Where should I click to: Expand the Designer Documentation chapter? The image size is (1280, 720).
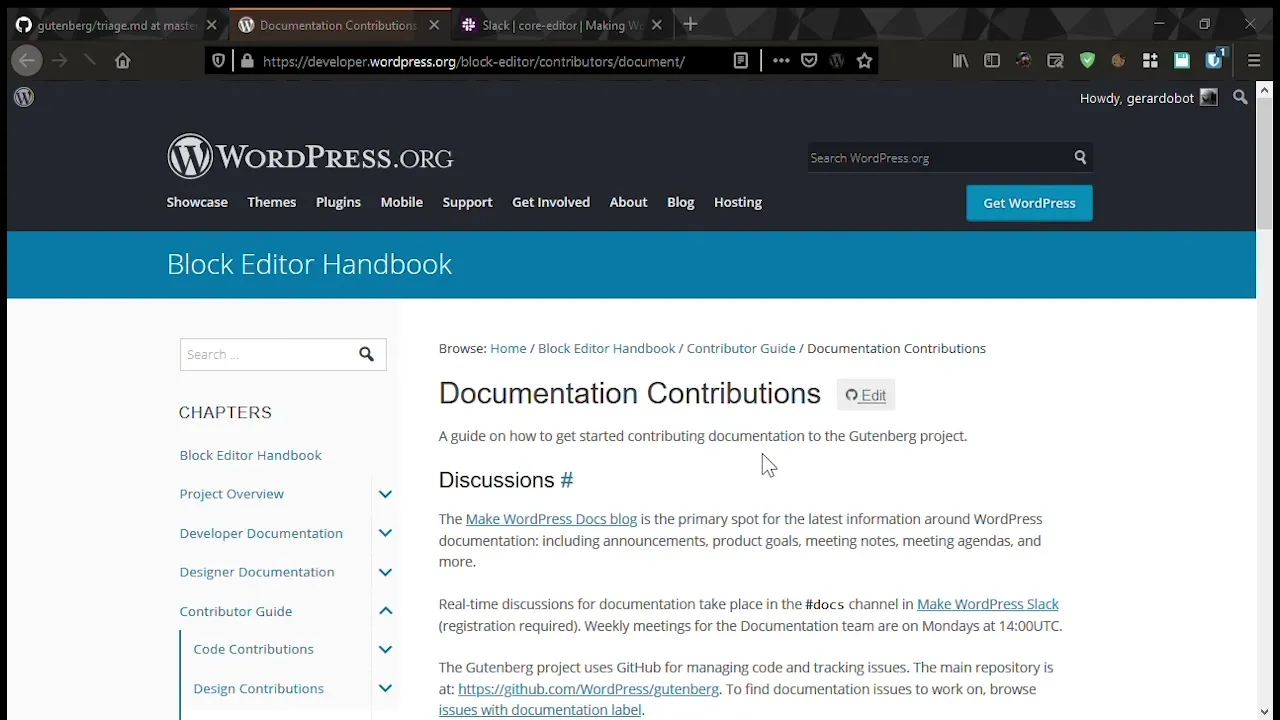[x=385, y=572]
